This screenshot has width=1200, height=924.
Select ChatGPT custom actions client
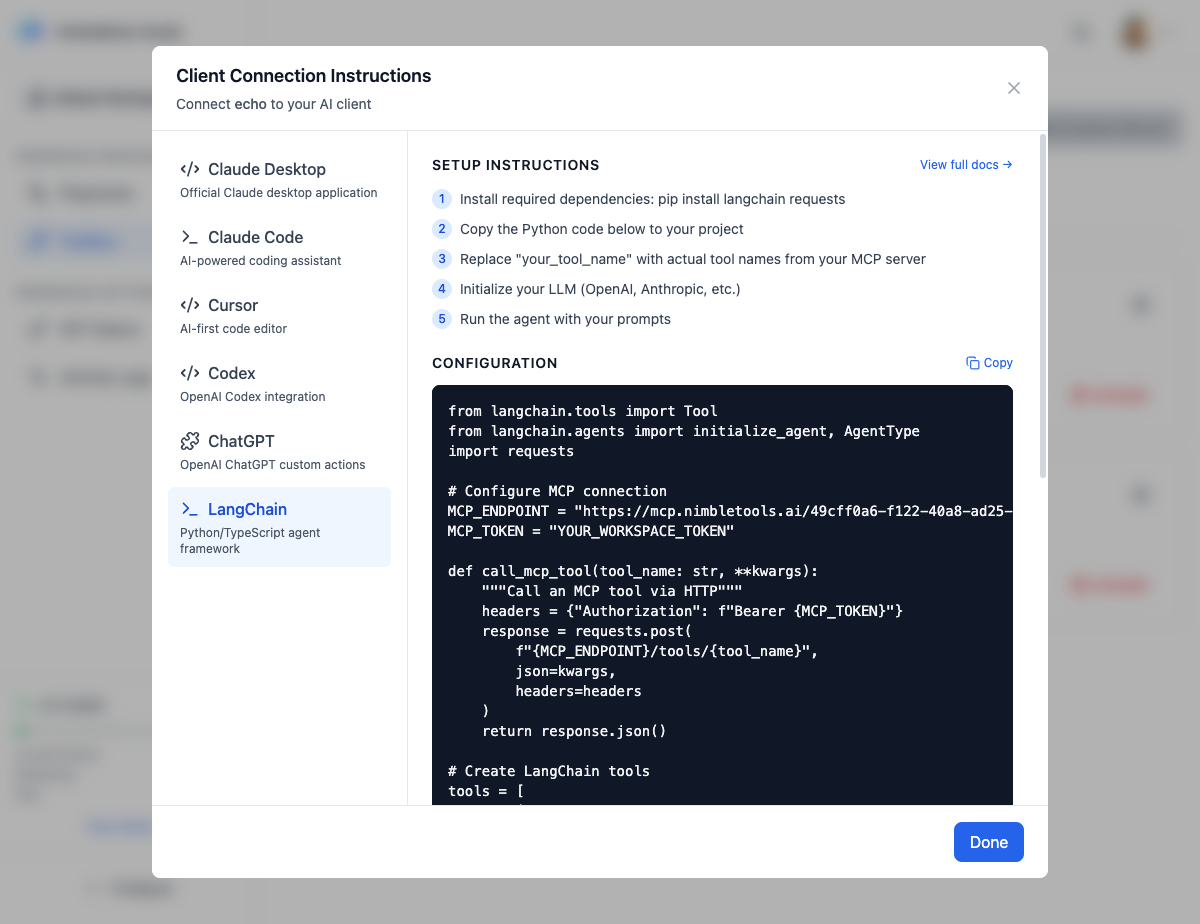[279, 451]
